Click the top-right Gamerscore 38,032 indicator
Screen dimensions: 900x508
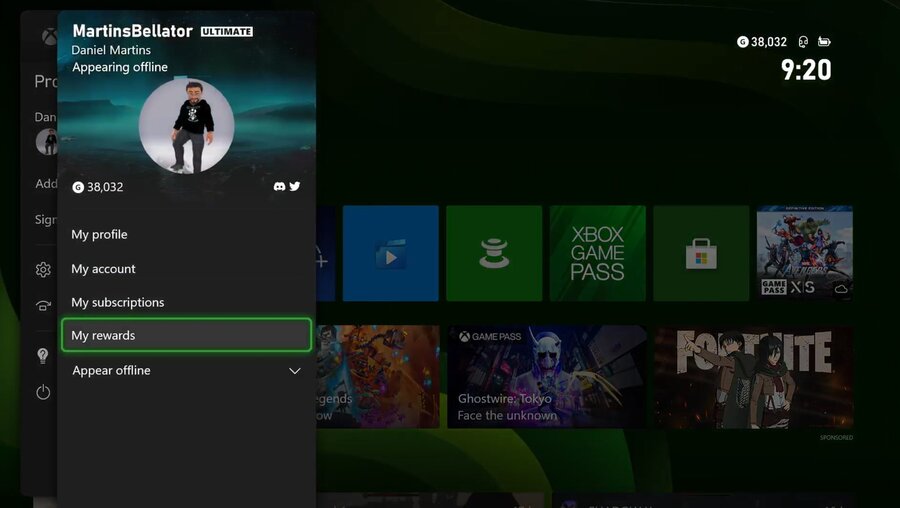[x=762, y=42]
